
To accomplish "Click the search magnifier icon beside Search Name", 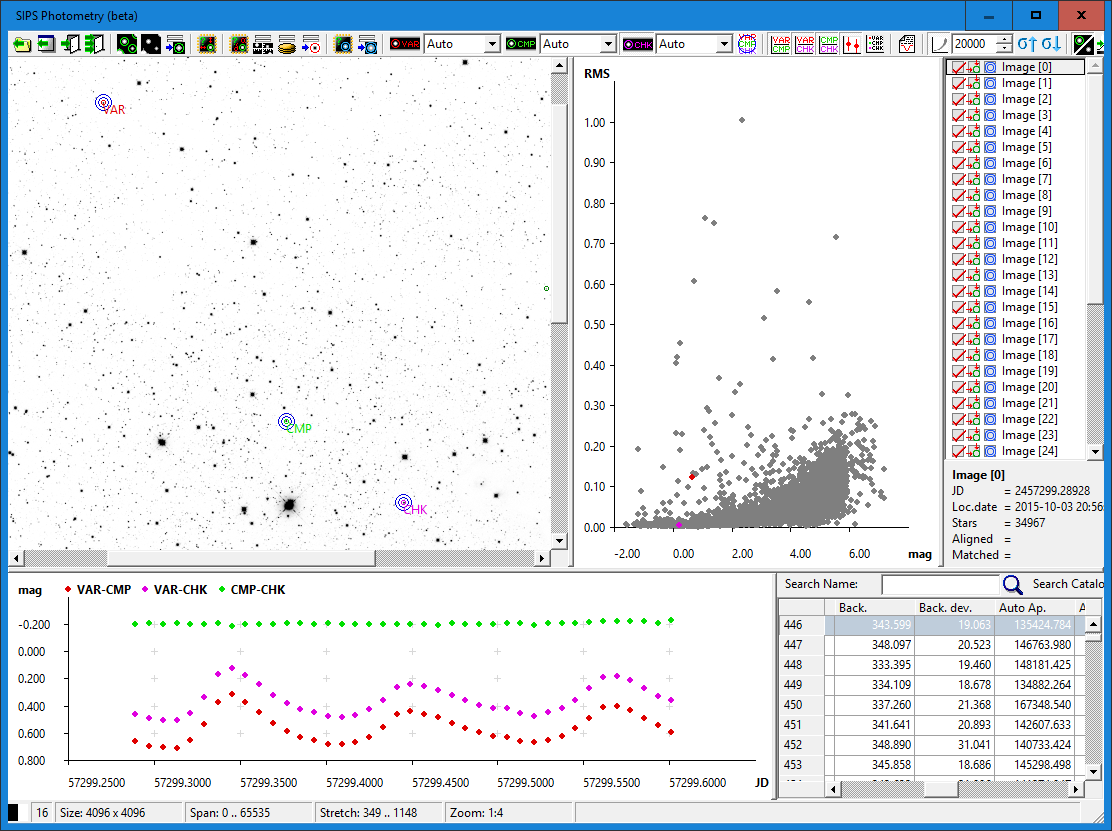I will pyautogui.click(x=1012, y=585).
